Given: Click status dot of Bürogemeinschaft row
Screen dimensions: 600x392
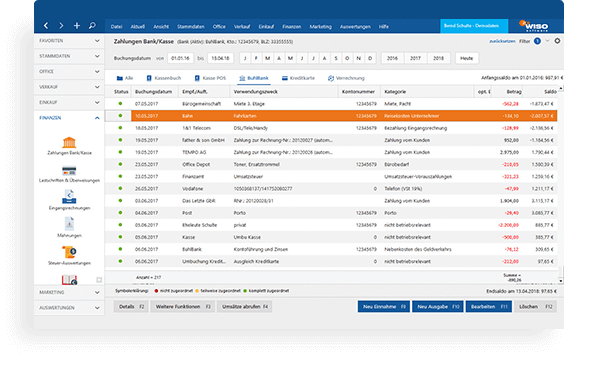Looking at the screenshot, I should tap(121, 104).
